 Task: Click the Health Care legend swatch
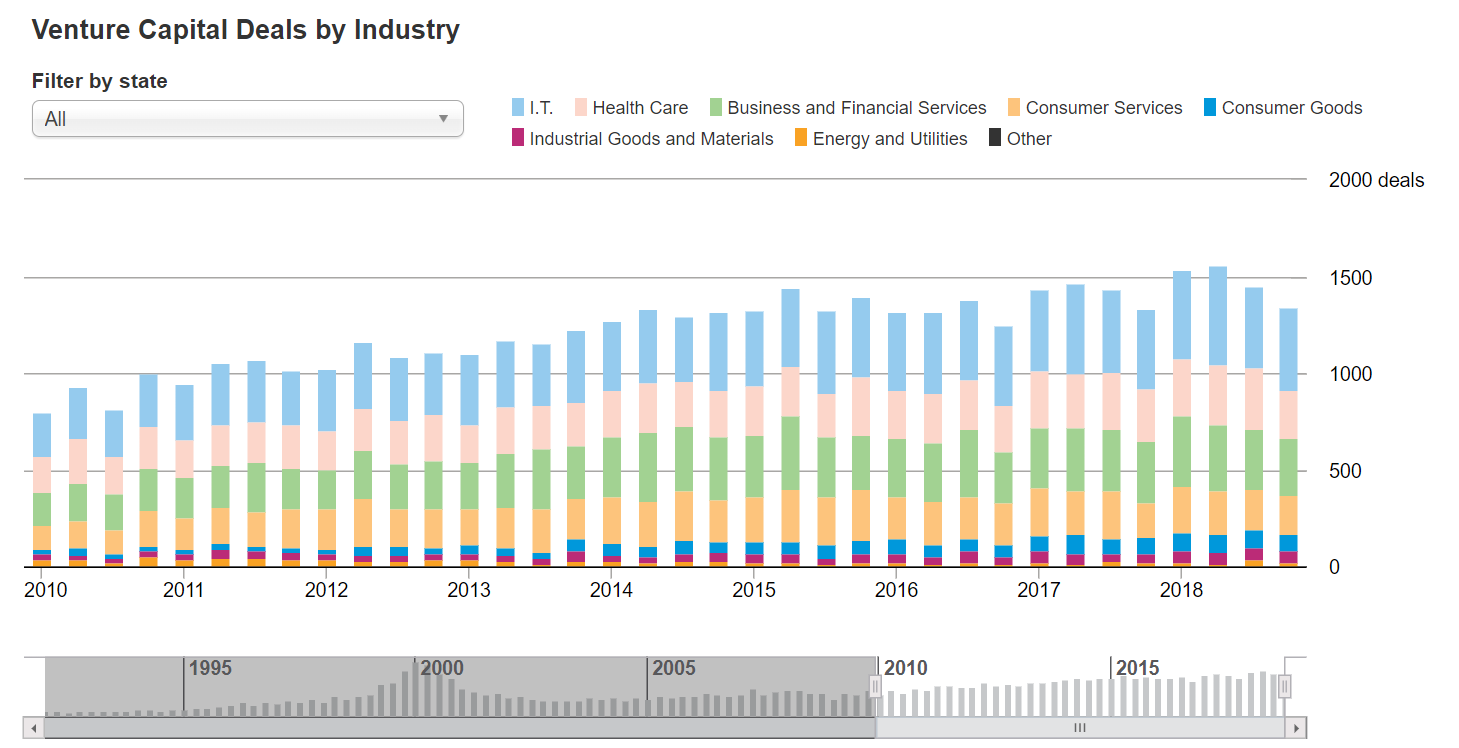(581, 108)
